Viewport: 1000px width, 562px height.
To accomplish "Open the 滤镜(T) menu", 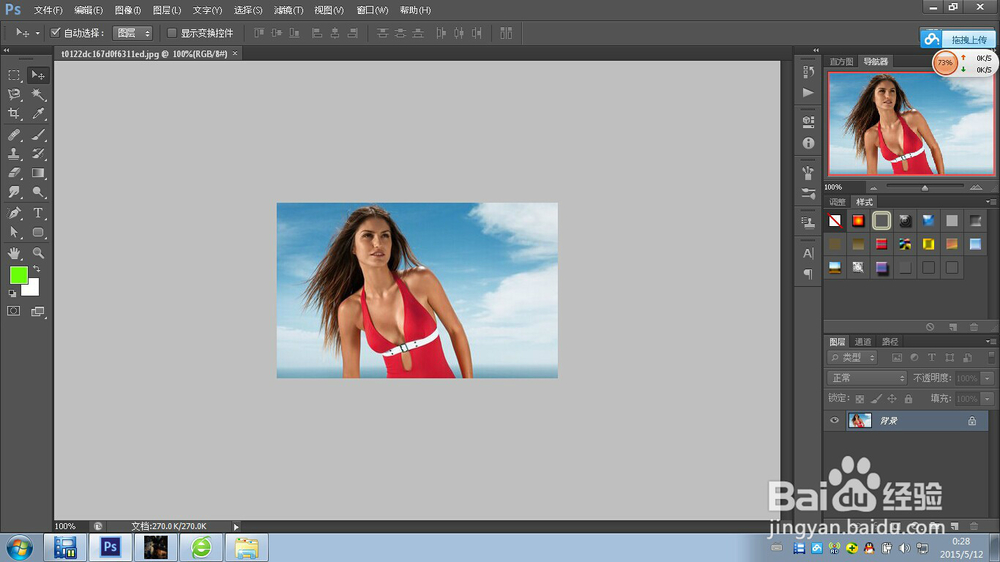I will [289, 10].
